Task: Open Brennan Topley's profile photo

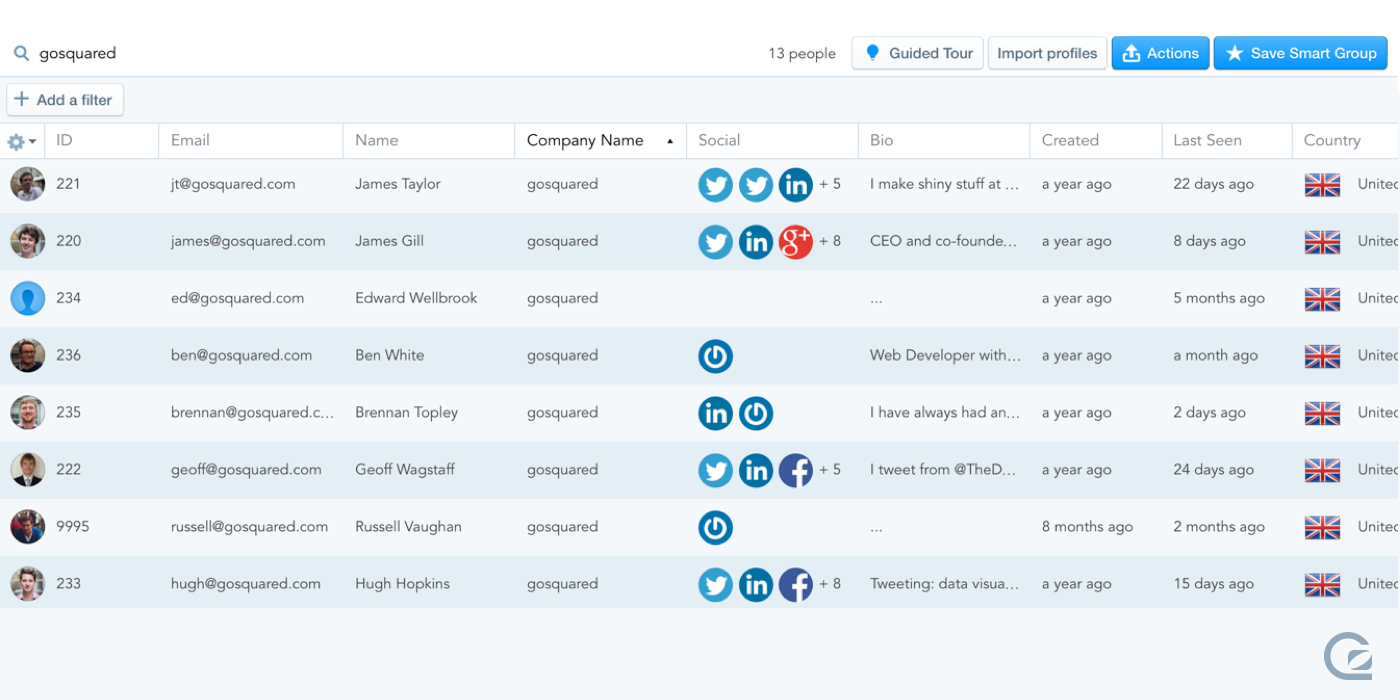Action: pos(28,412)
